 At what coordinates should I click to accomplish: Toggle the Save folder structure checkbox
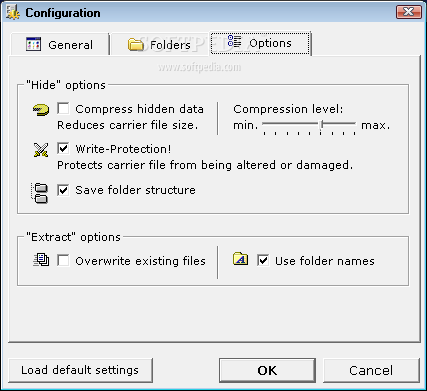pos(63,190)
